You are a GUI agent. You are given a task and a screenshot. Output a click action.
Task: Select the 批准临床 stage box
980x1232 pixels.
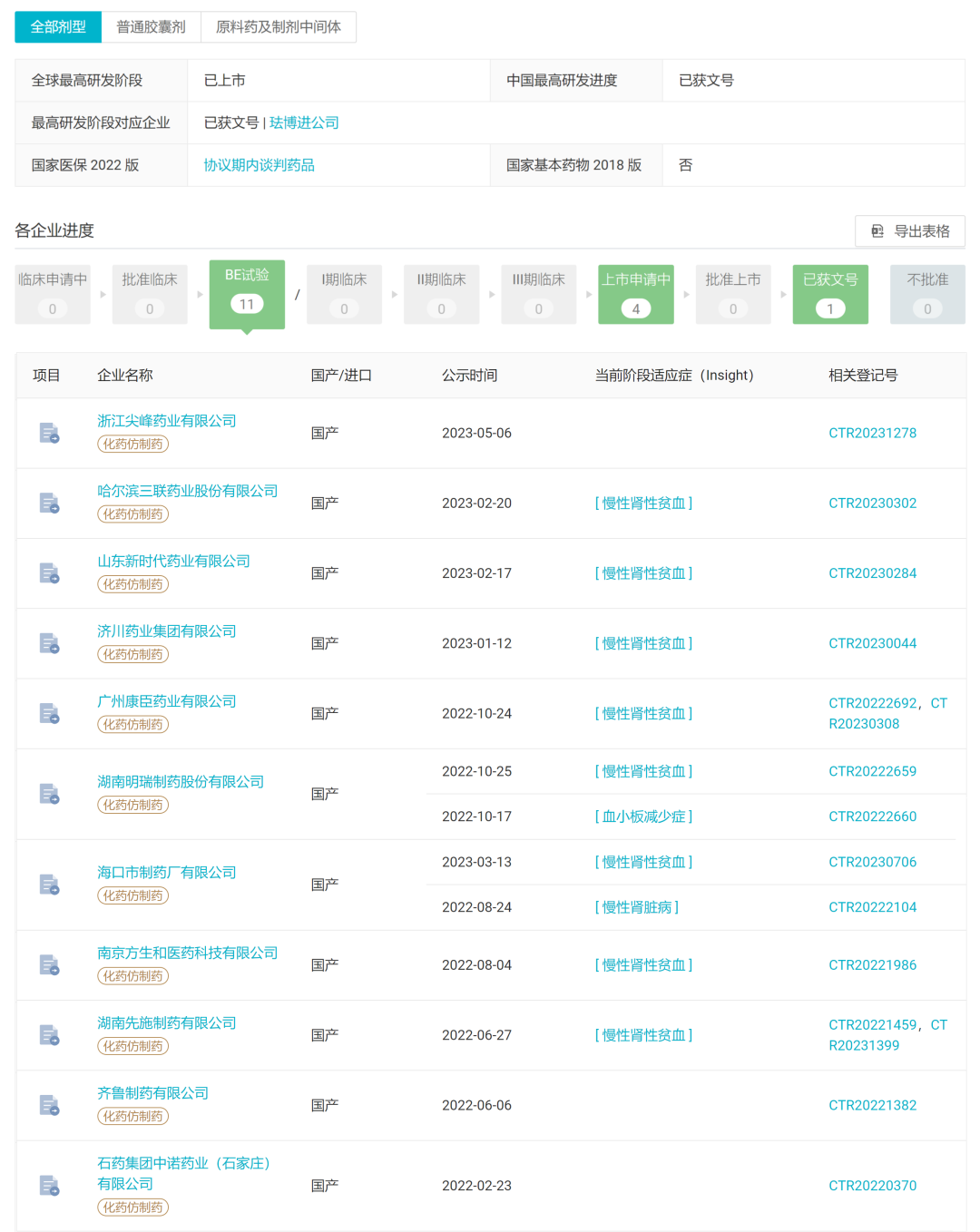[x=150, y=294]
